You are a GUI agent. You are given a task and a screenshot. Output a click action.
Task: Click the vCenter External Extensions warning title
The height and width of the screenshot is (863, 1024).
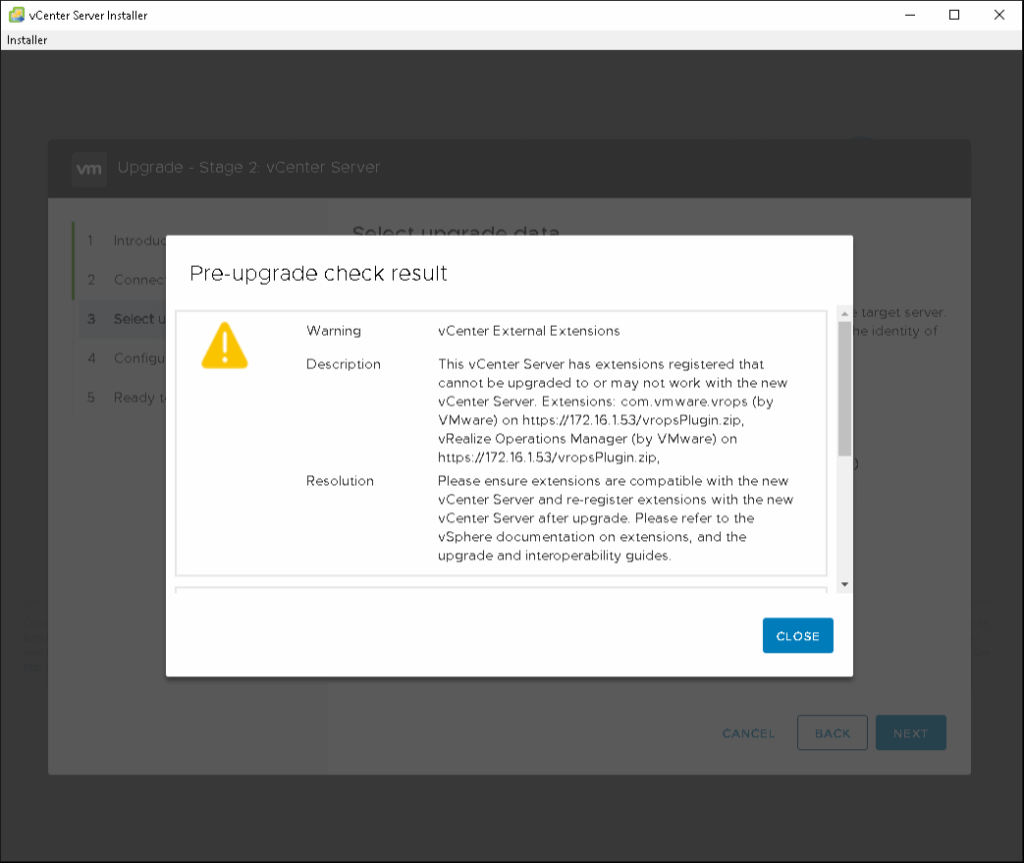pos(529,331)
